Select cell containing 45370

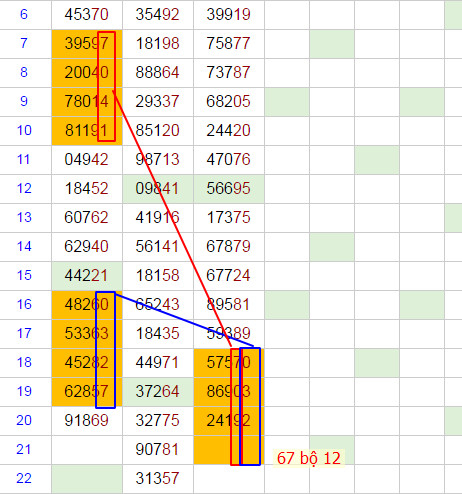point(87,15)
